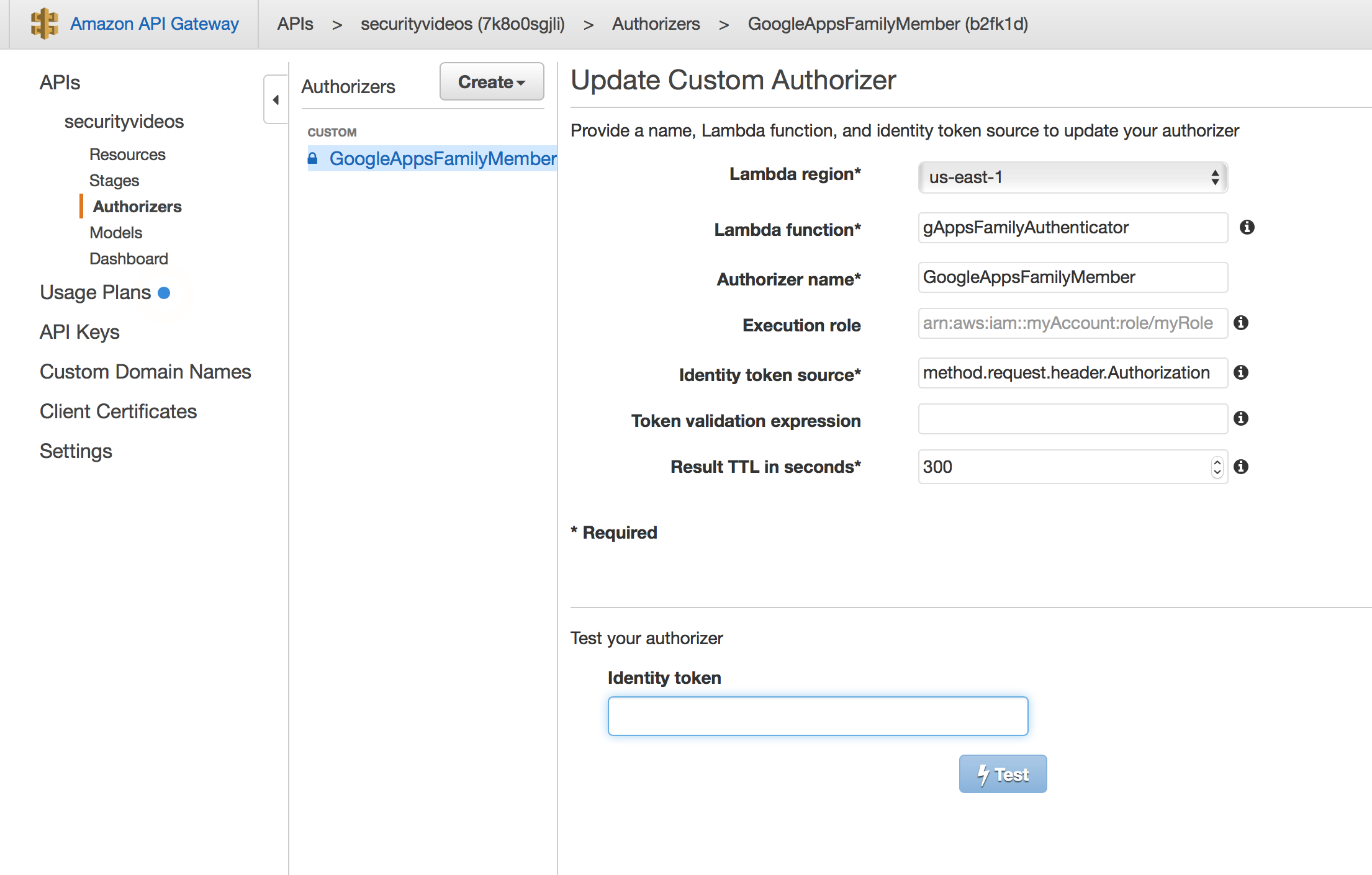Select APIs in the left sidebar

[x=60, y=83]
